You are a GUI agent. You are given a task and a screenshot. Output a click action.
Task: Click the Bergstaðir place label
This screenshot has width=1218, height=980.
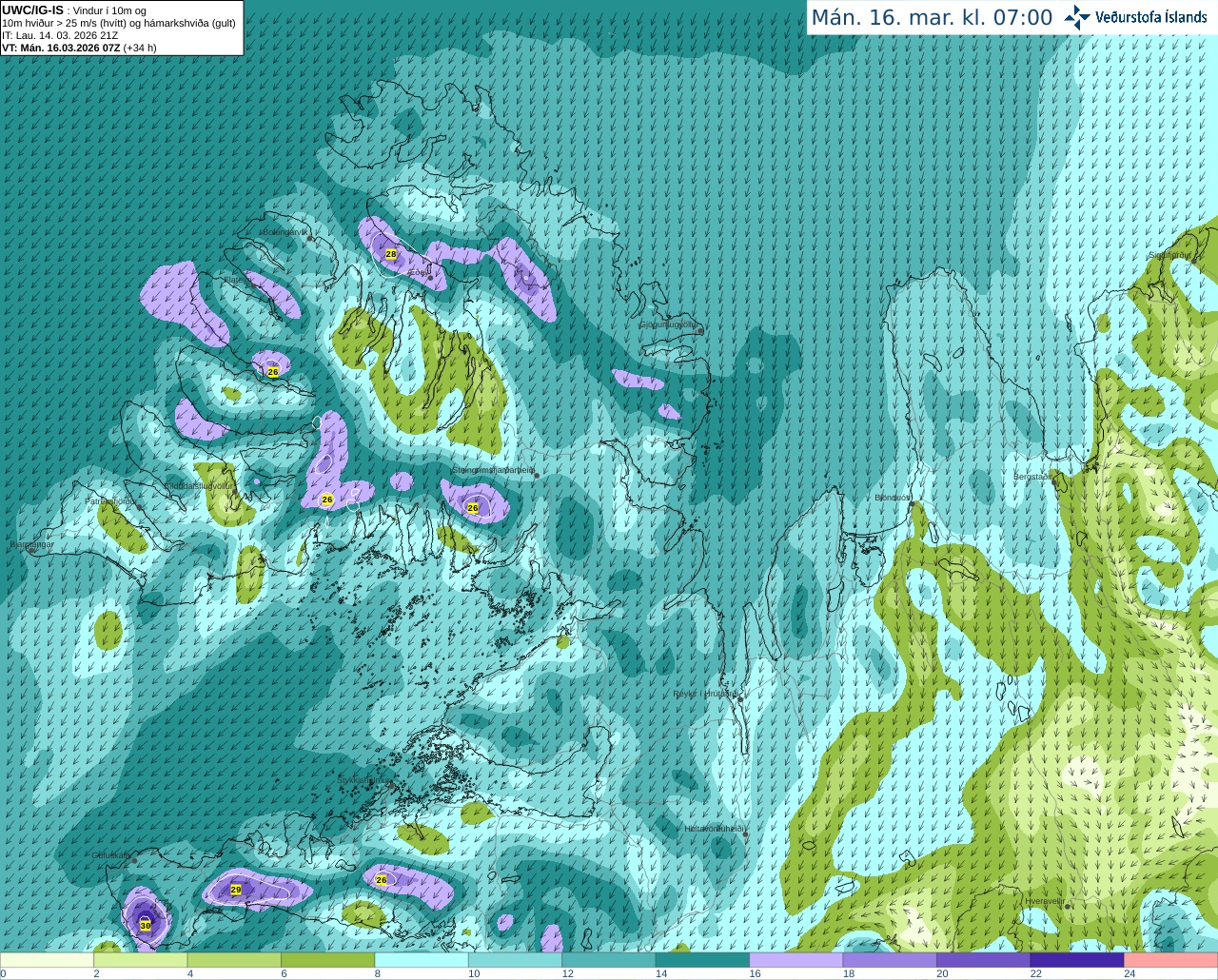tap(1032, 477)
